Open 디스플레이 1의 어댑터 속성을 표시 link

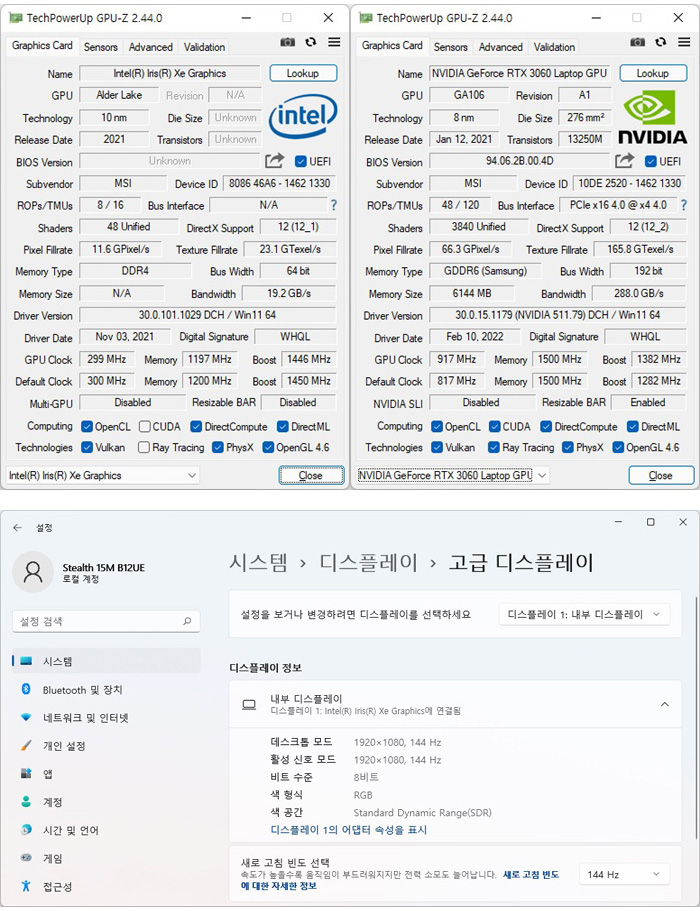pyautogui.click(x=349, y=830)
